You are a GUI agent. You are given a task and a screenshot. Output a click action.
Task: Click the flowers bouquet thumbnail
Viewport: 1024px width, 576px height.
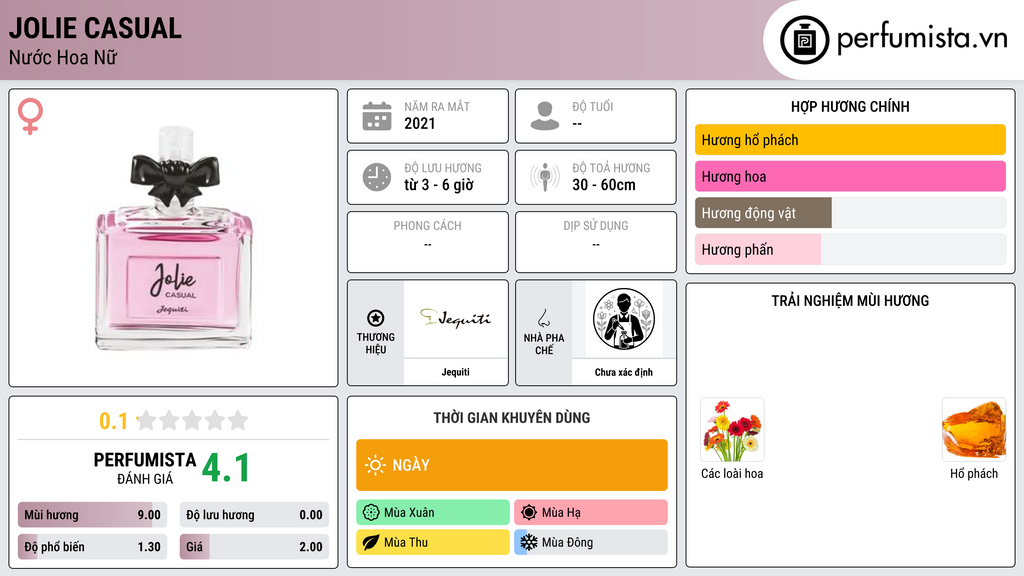(732, 430)
